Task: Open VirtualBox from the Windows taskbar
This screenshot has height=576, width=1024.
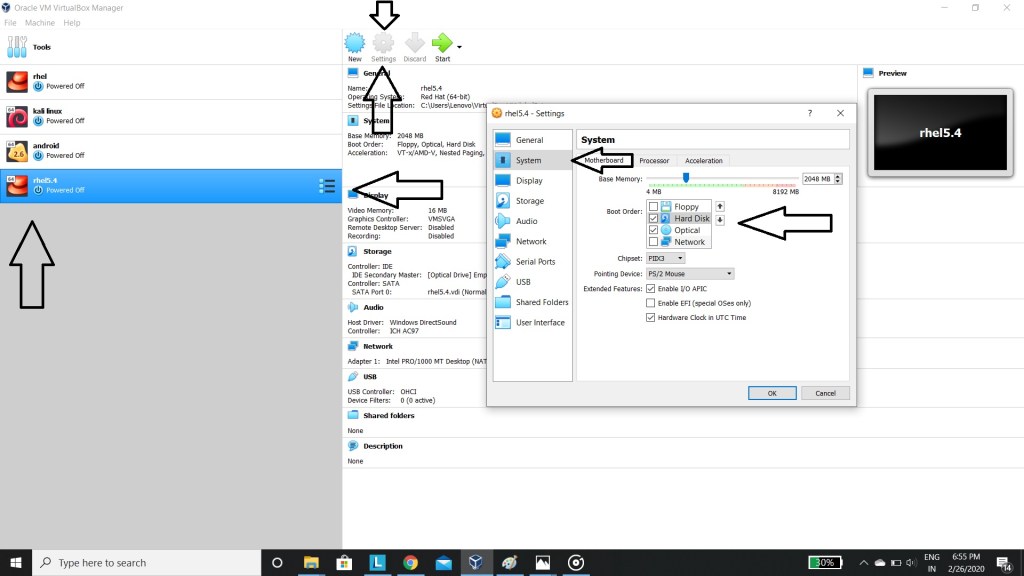Action: pos(476,562)
